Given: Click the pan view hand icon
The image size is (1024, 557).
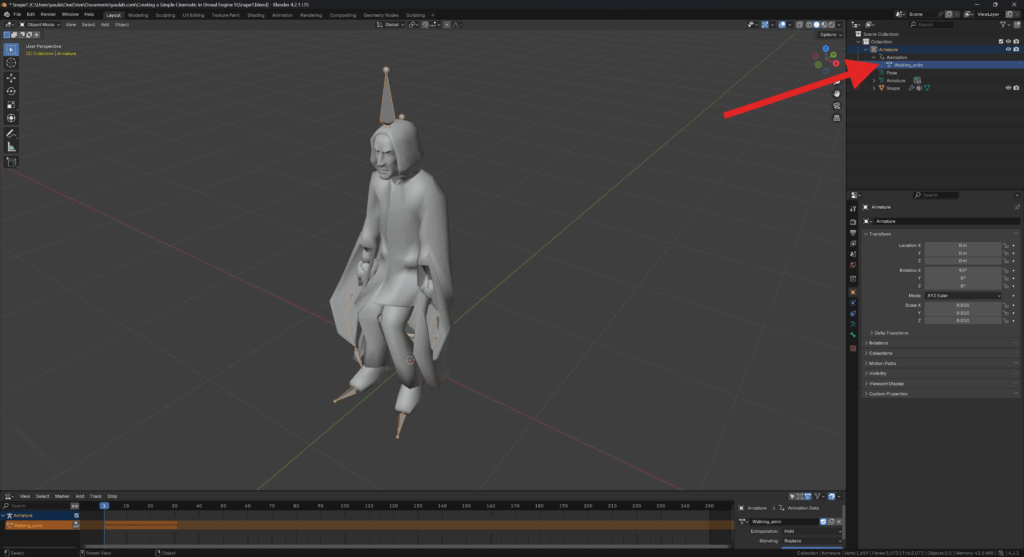Looking at the screenshot, I should pyautogui.click(x=836, y=93).
